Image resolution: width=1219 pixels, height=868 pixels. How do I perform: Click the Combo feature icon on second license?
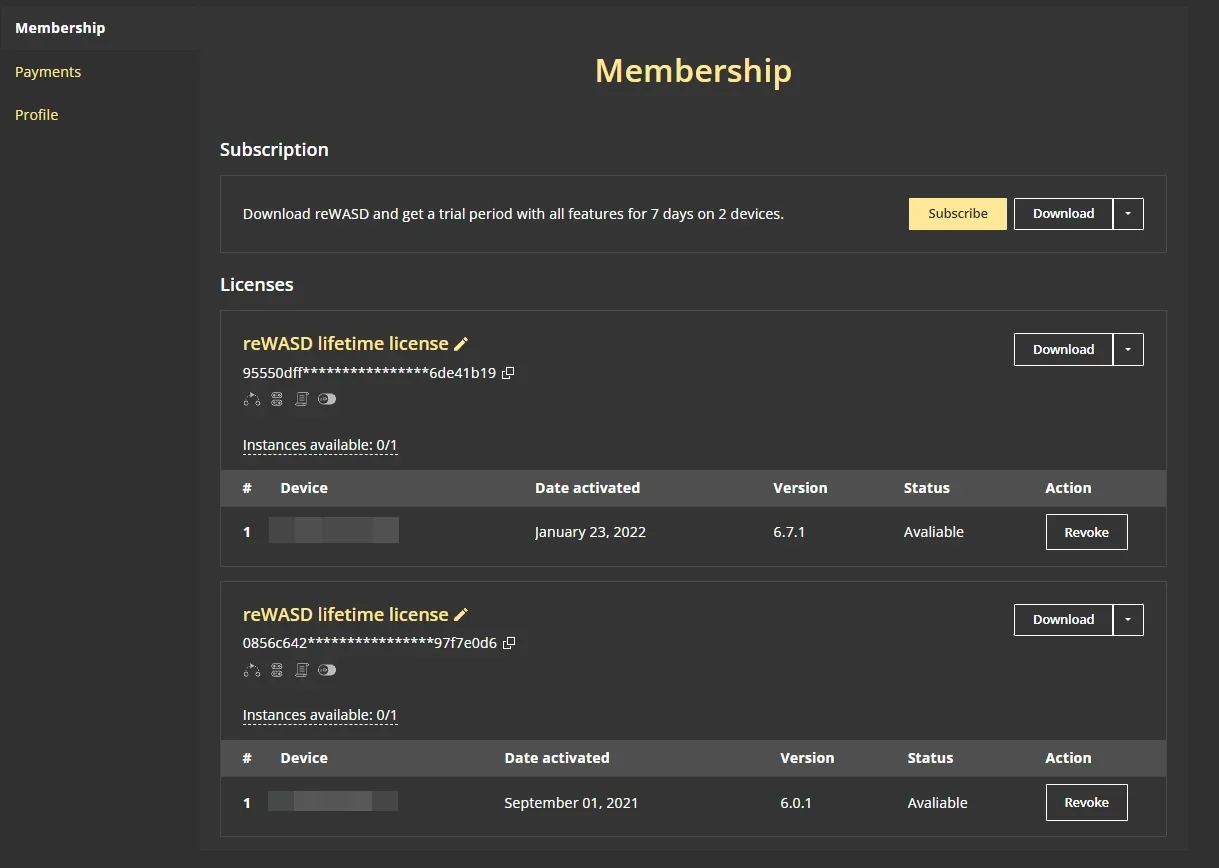(x=252, y=670)
